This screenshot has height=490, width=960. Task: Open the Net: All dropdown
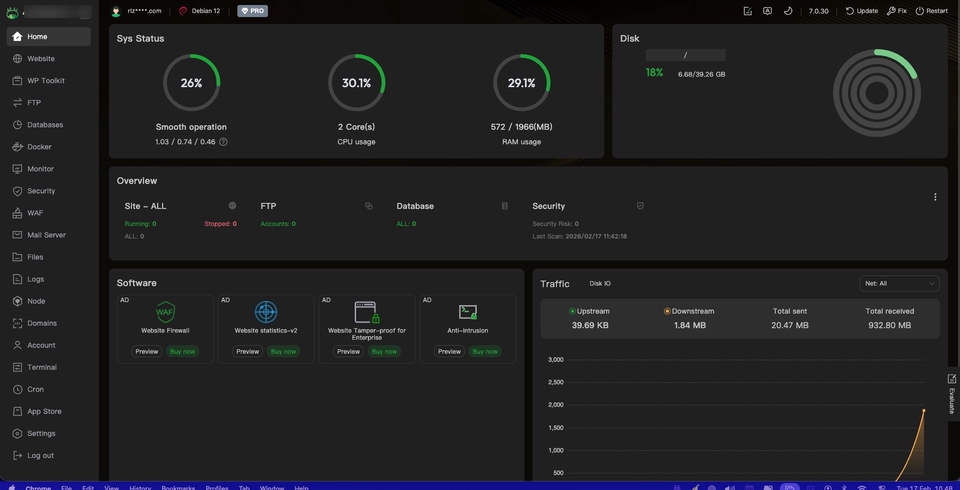899,284
